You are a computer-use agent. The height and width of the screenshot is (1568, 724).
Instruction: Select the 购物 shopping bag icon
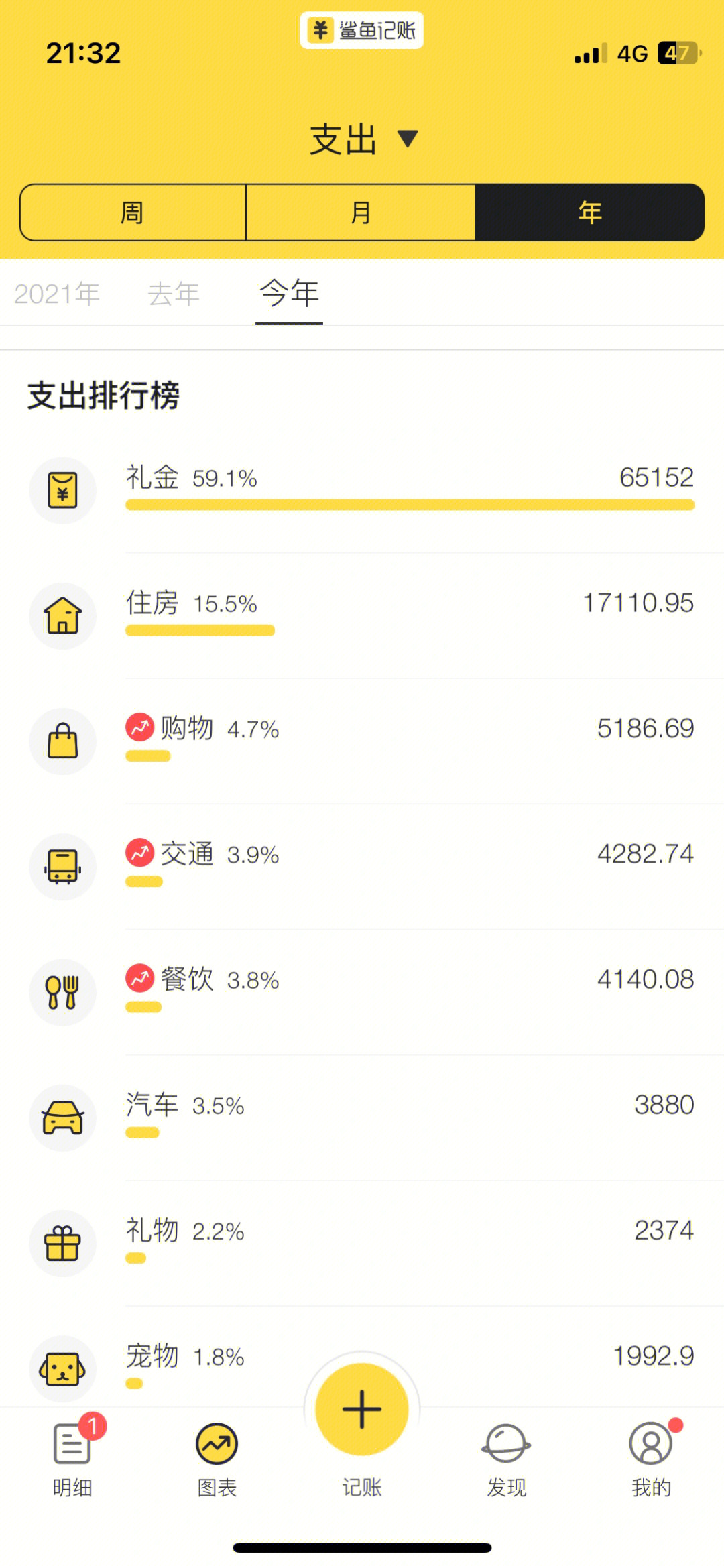62,741
